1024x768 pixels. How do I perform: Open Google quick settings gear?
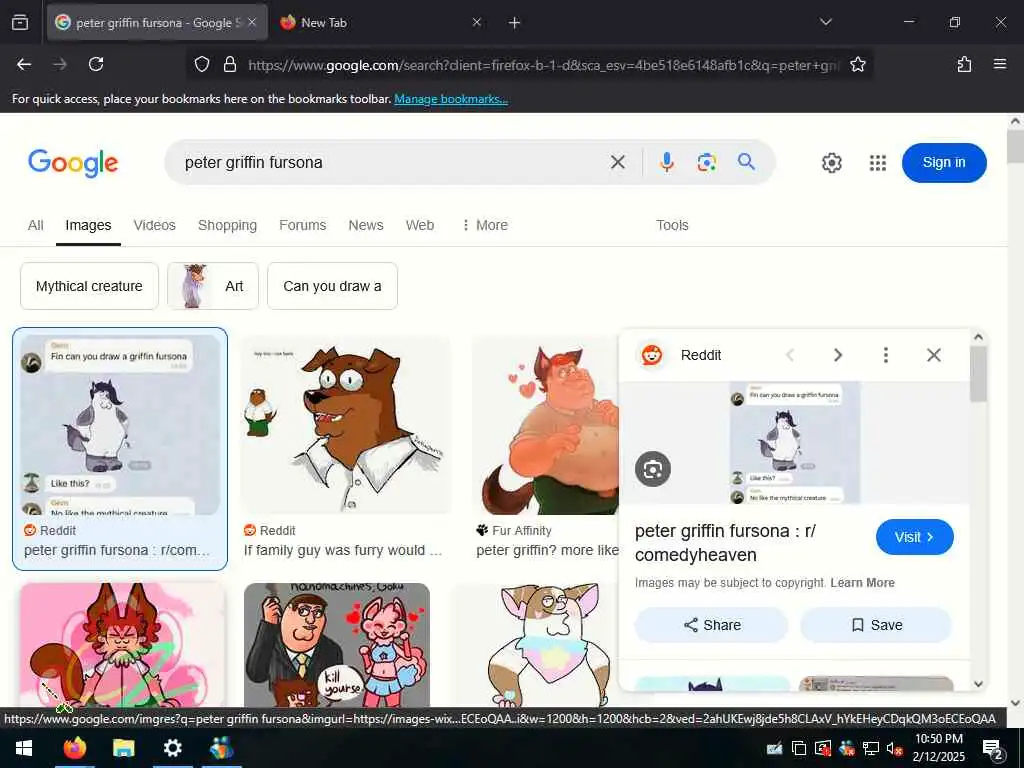tap(831, 163)
